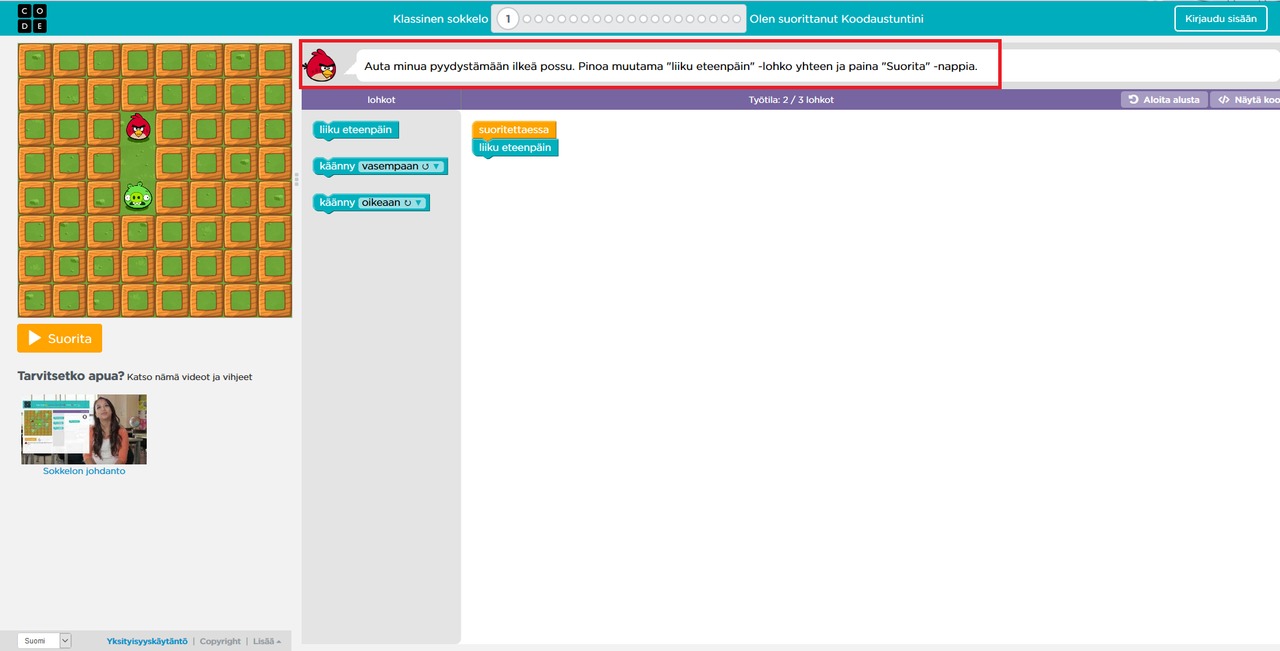Click the Code.org logo
Image resolution: width=1280 pixels, height=651 pixels.
coord(32,18)
